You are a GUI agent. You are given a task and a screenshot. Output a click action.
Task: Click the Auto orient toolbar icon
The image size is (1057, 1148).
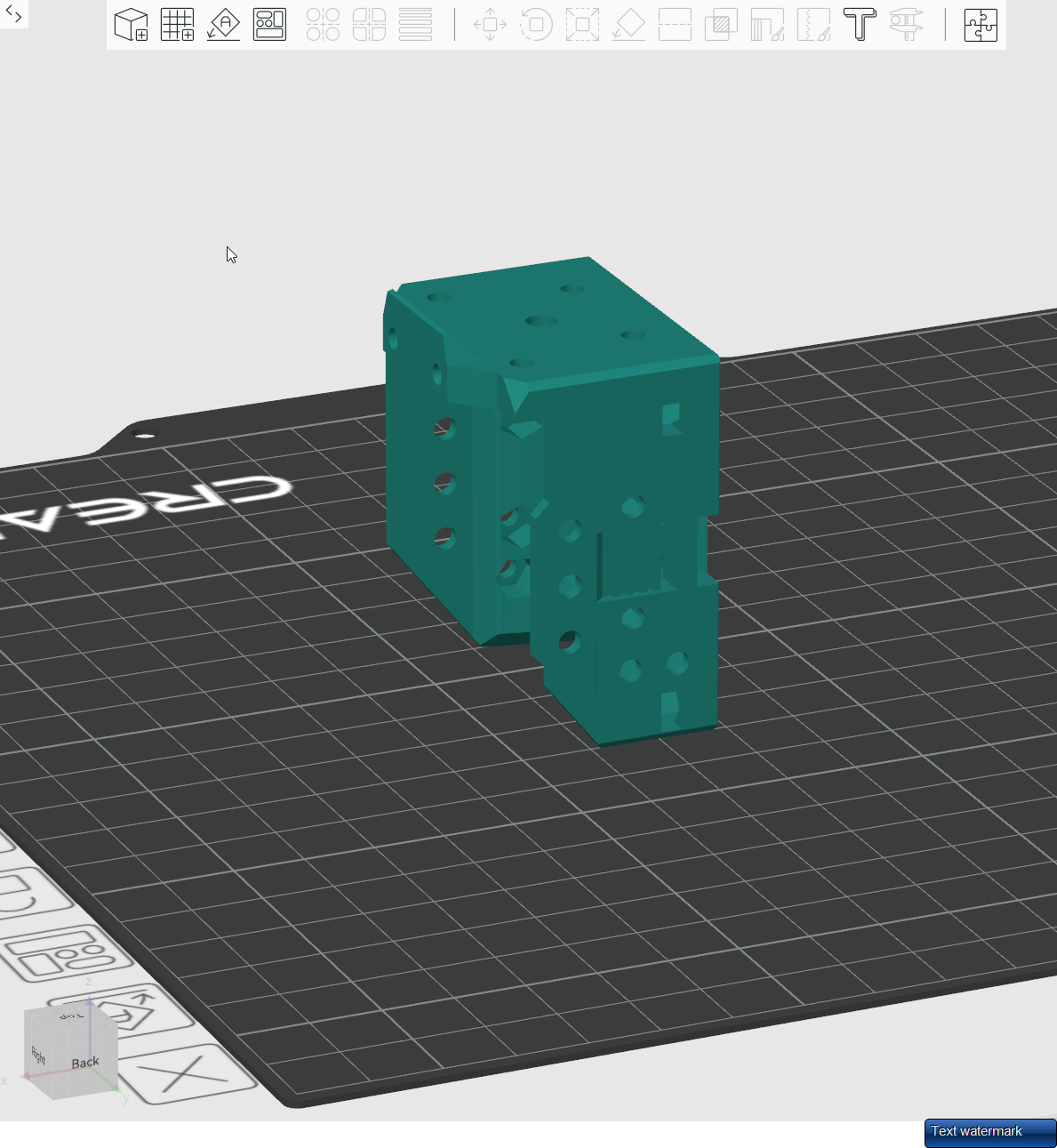point(224,25)
